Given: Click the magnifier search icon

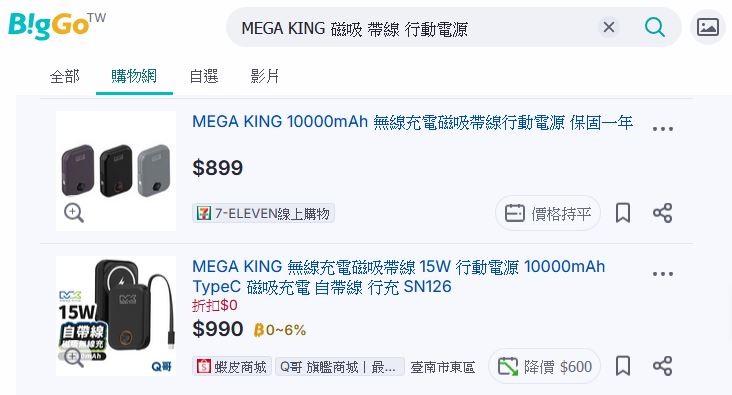Looking at the screenshot, I should tap(655, 27).
